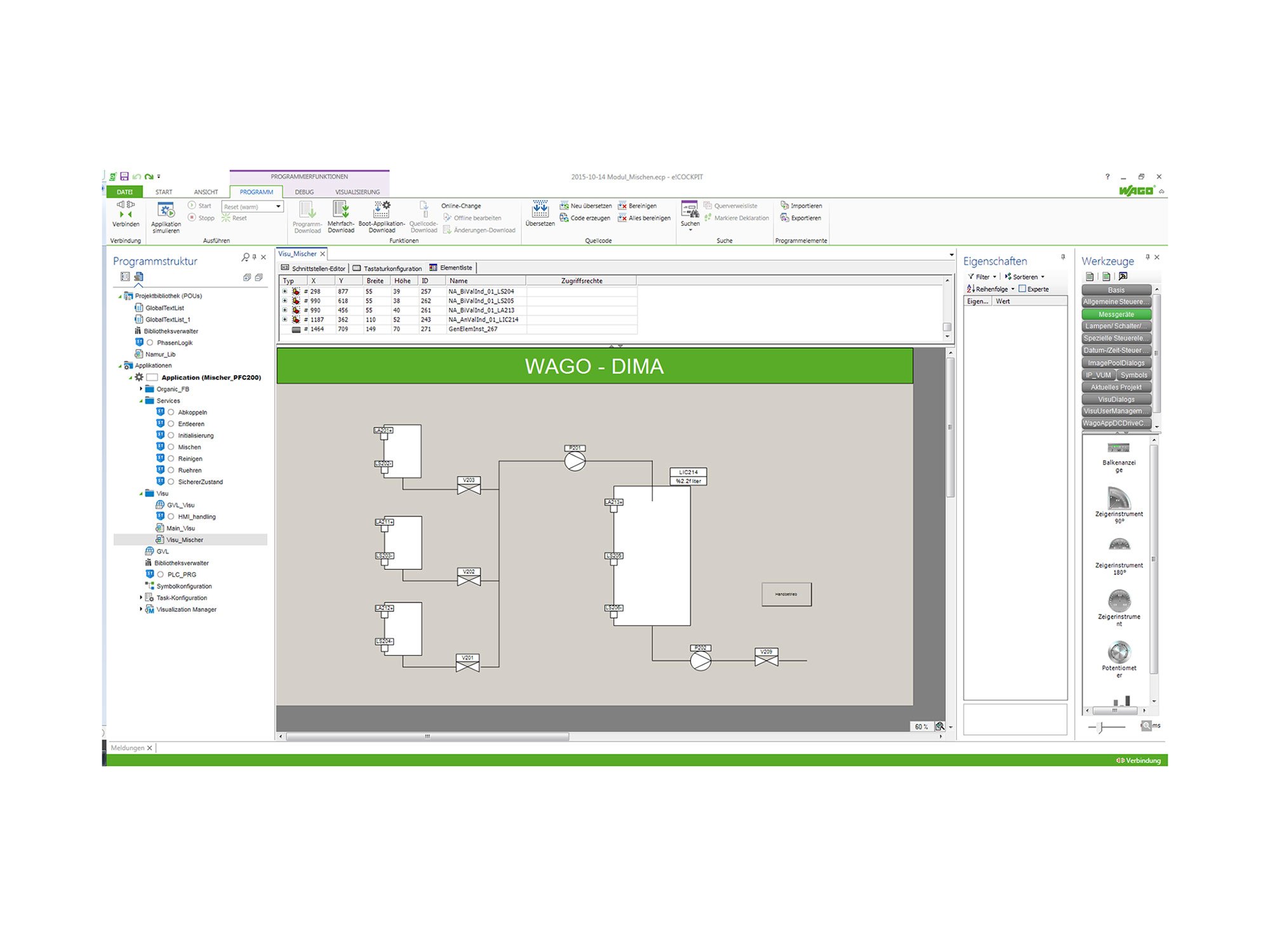Click the Undo arrow in quick access bar

pos(137,176)
